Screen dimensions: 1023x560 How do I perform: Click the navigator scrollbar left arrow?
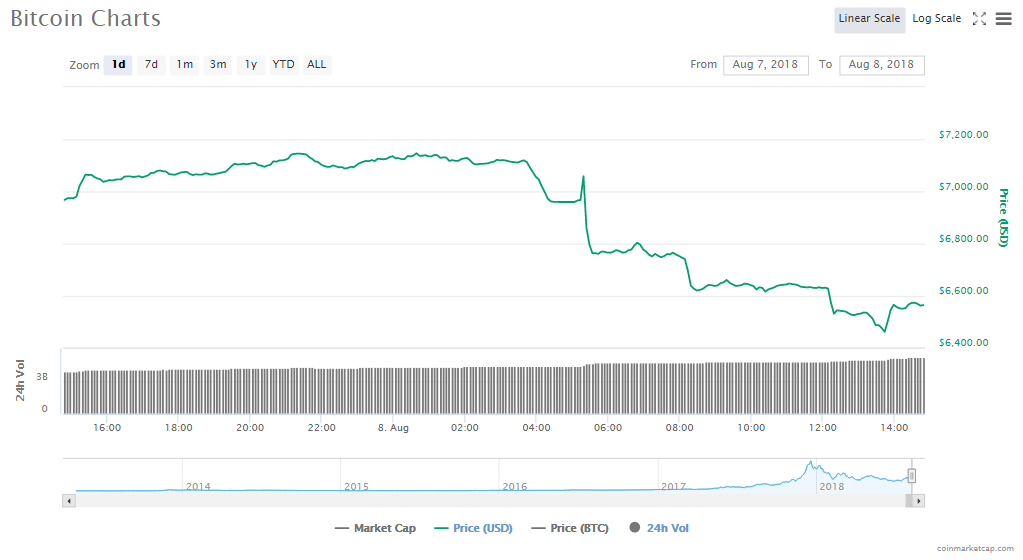coord(69,500)
